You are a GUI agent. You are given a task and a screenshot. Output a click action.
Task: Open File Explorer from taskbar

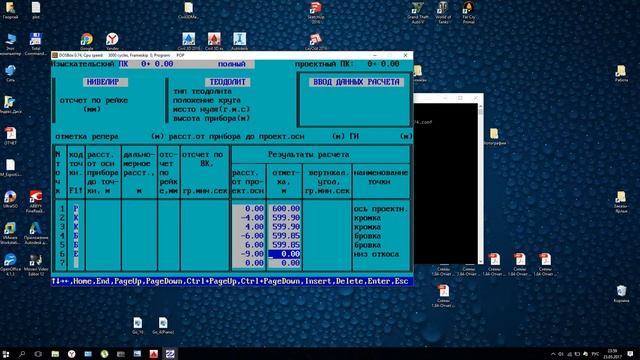point(55,354)
